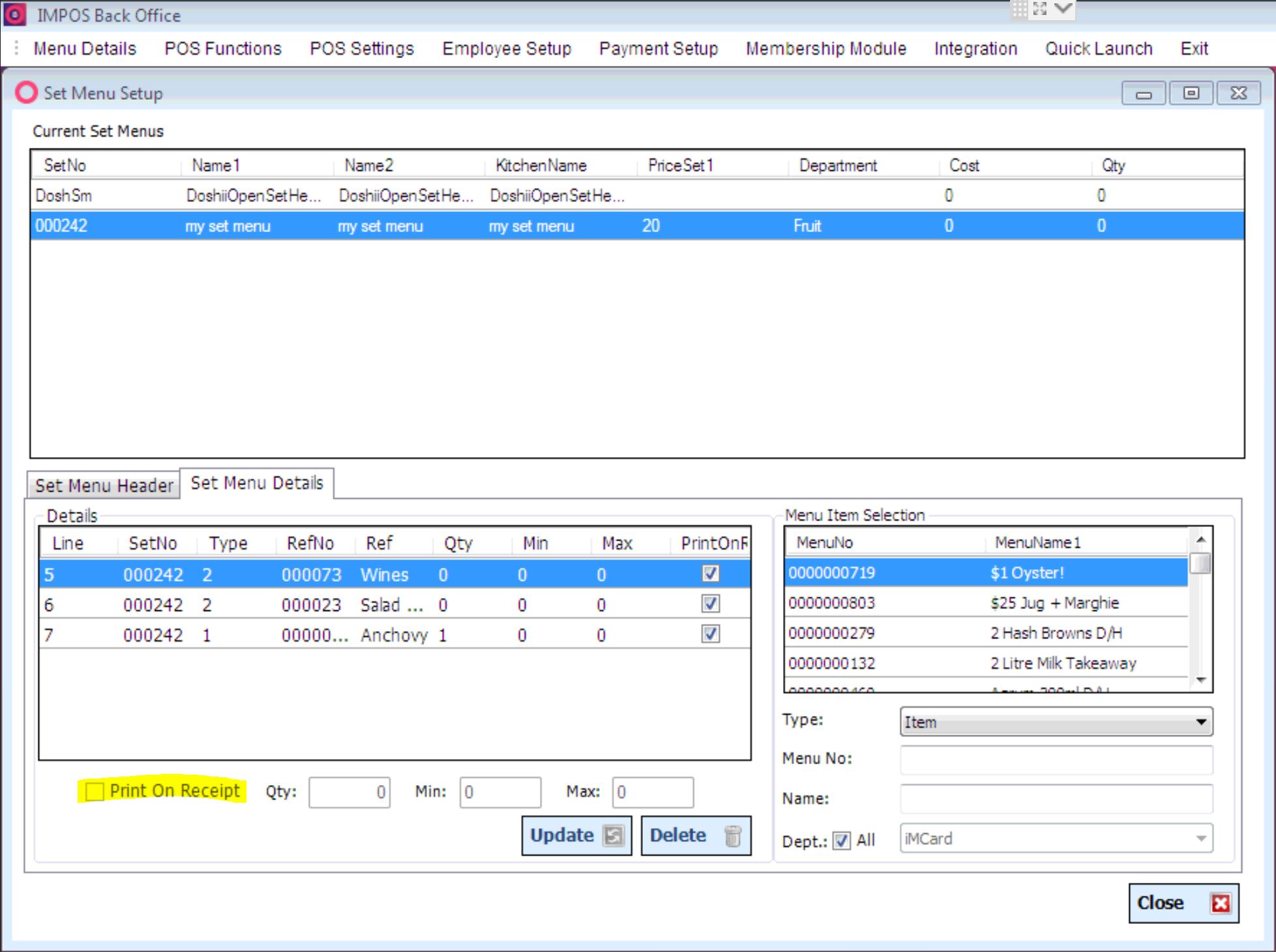Click the Line column header in Details

pos(79,543)
